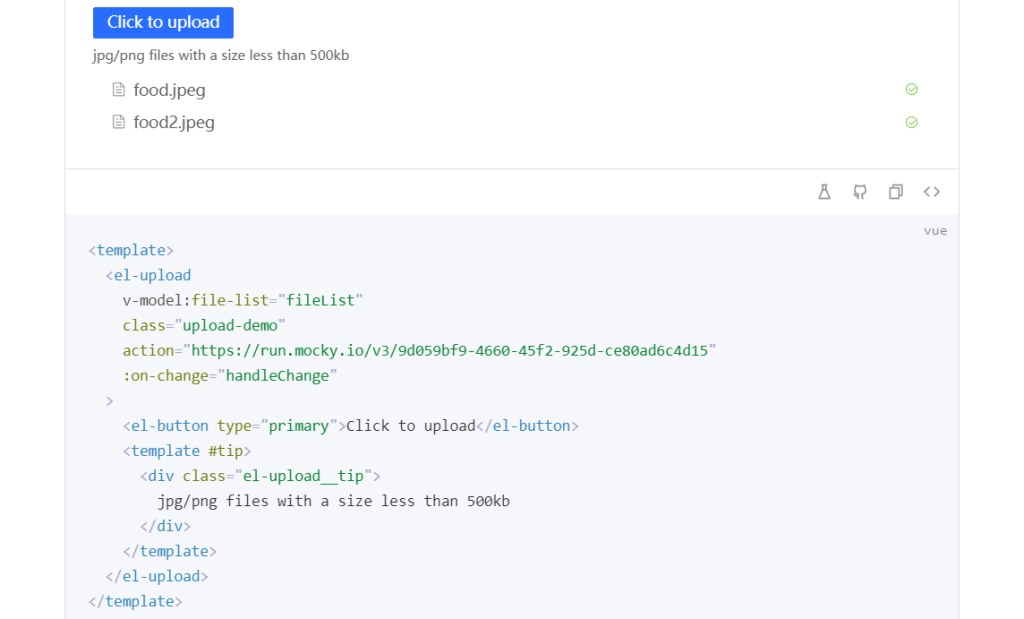
Task: Click the document icon beside food2.jpeg
Action: click(x=119, y=122)
